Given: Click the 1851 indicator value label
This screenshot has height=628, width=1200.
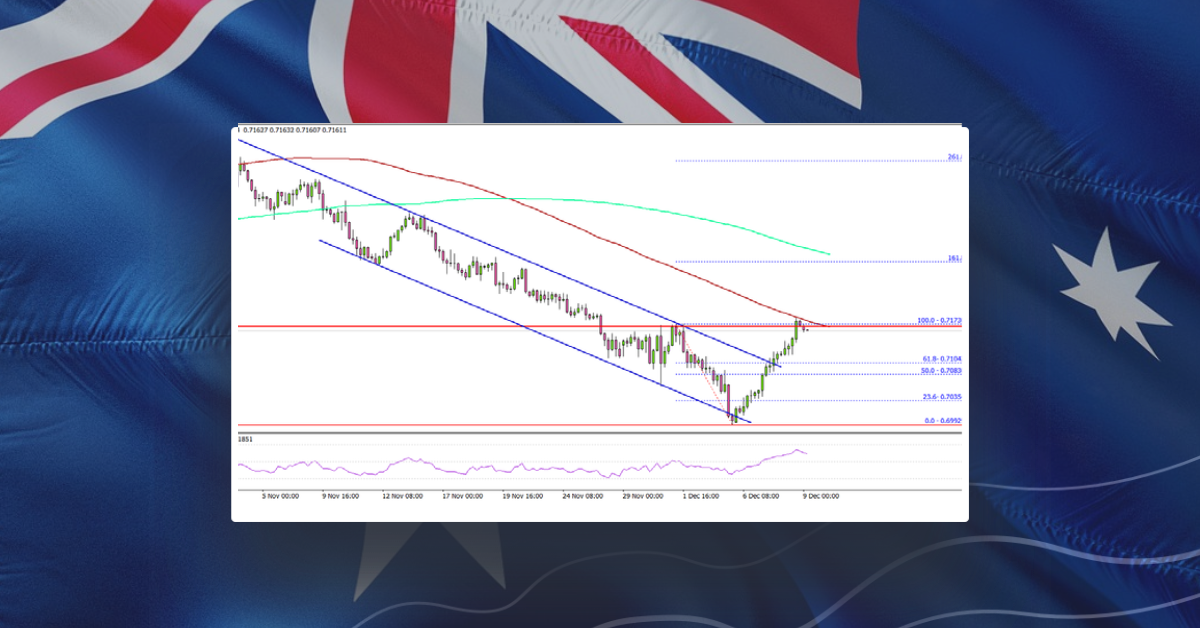Looking at the screenshot, I should pyautogui.click(x=243, y=437).
